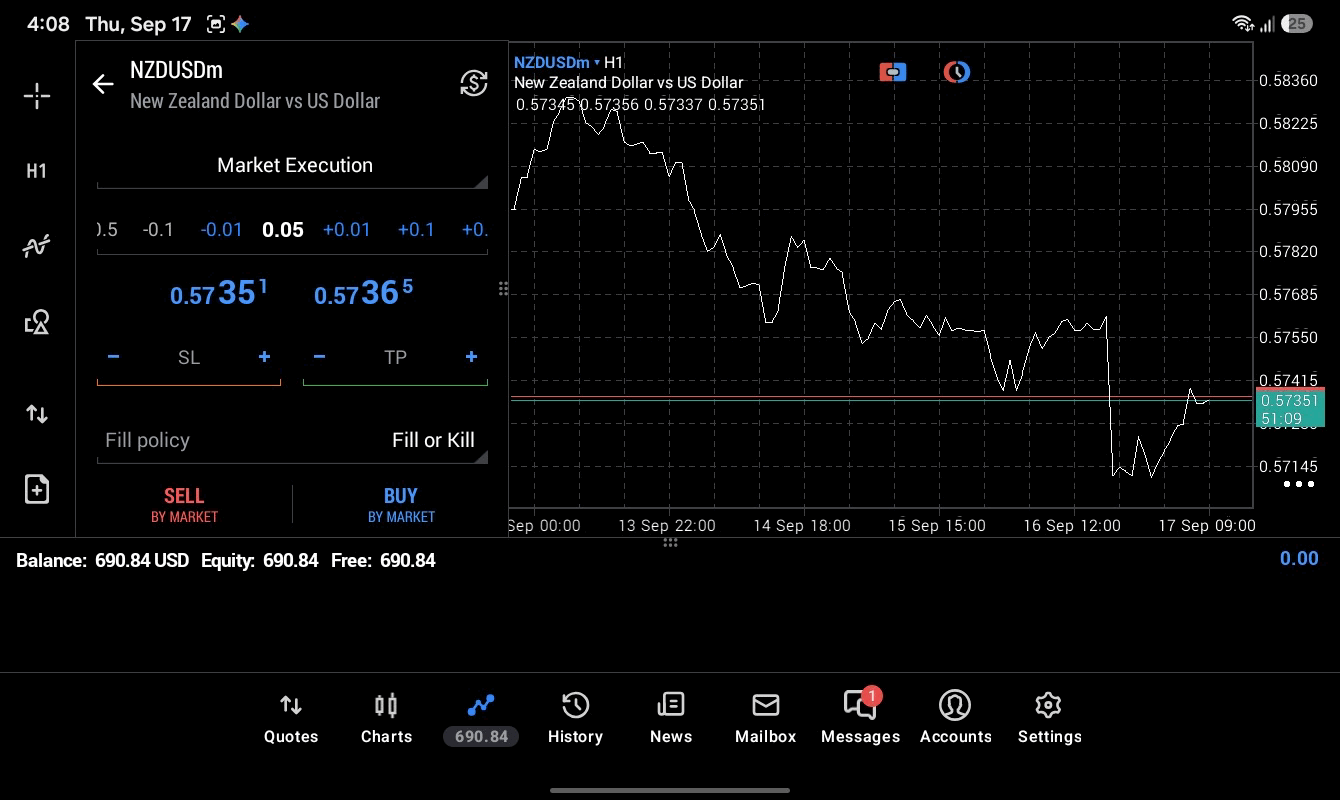Increase volume by 0.1
The width and height of the screenshot is (1340, 800).
click(x=416, y=230)
